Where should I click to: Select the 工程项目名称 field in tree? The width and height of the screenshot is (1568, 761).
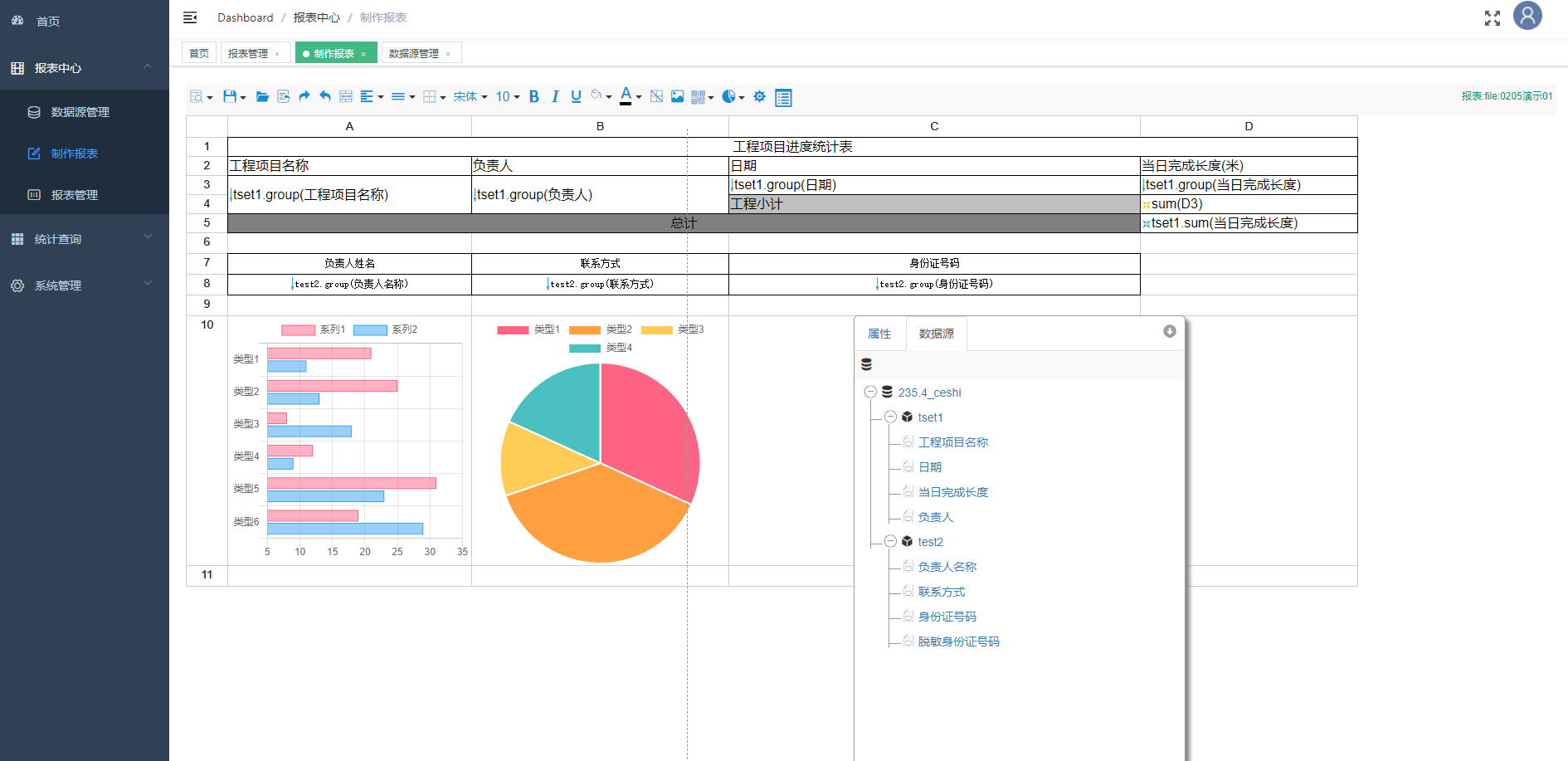953,442
